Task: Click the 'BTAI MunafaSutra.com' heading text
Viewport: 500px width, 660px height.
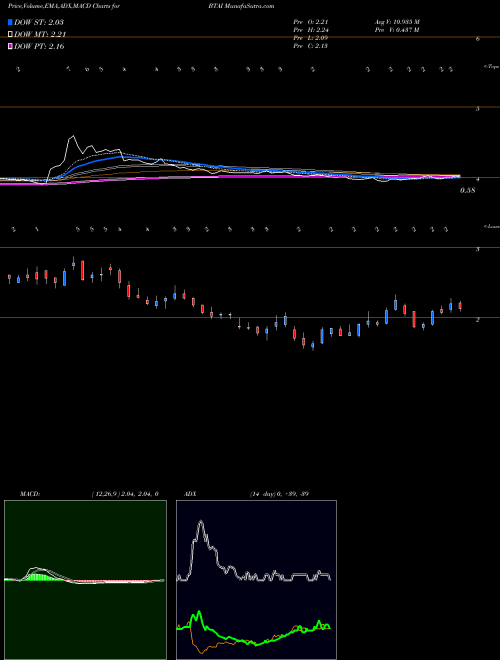Action: 243,6
